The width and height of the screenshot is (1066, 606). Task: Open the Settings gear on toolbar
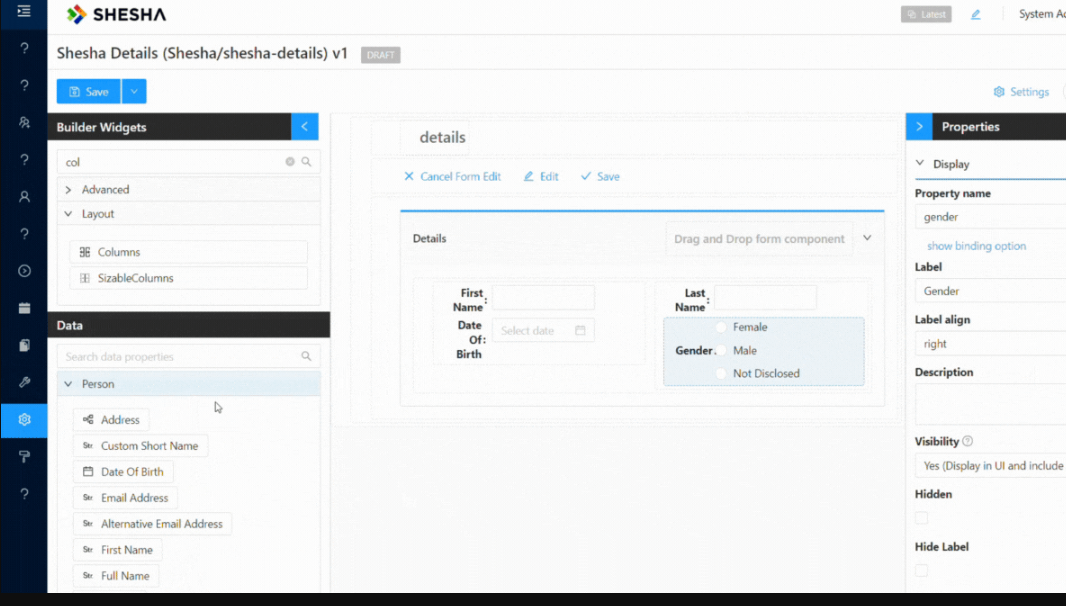point(1021,92)
